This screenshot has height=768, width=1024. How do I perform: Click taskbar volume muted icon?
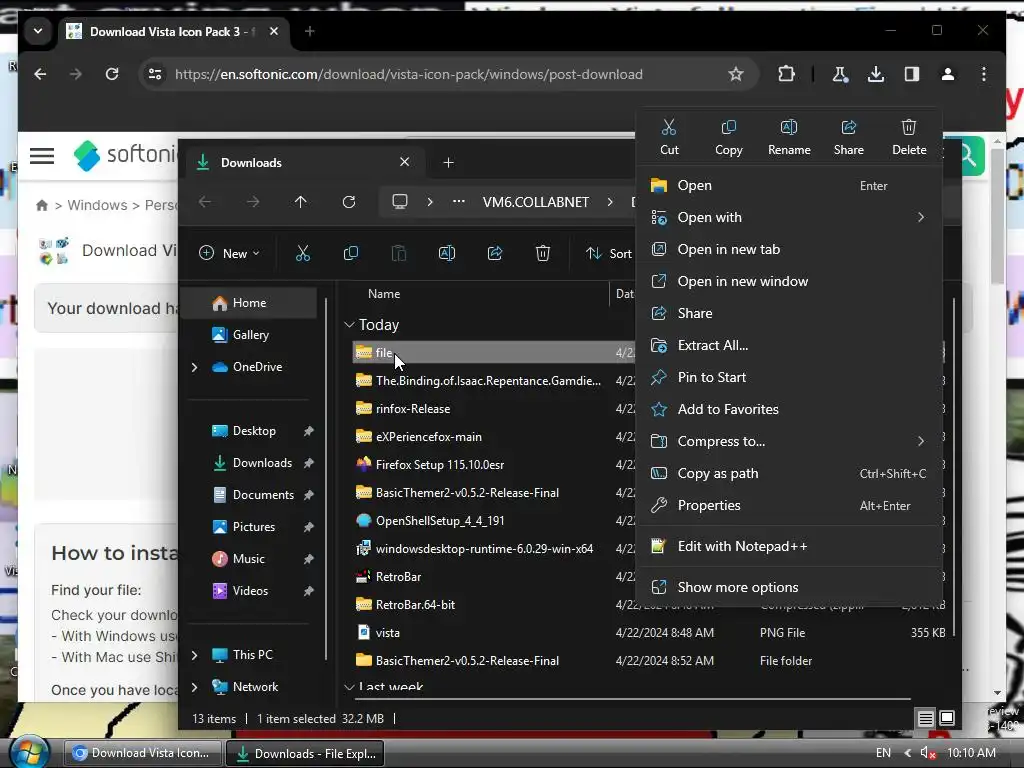click(928, 753)
